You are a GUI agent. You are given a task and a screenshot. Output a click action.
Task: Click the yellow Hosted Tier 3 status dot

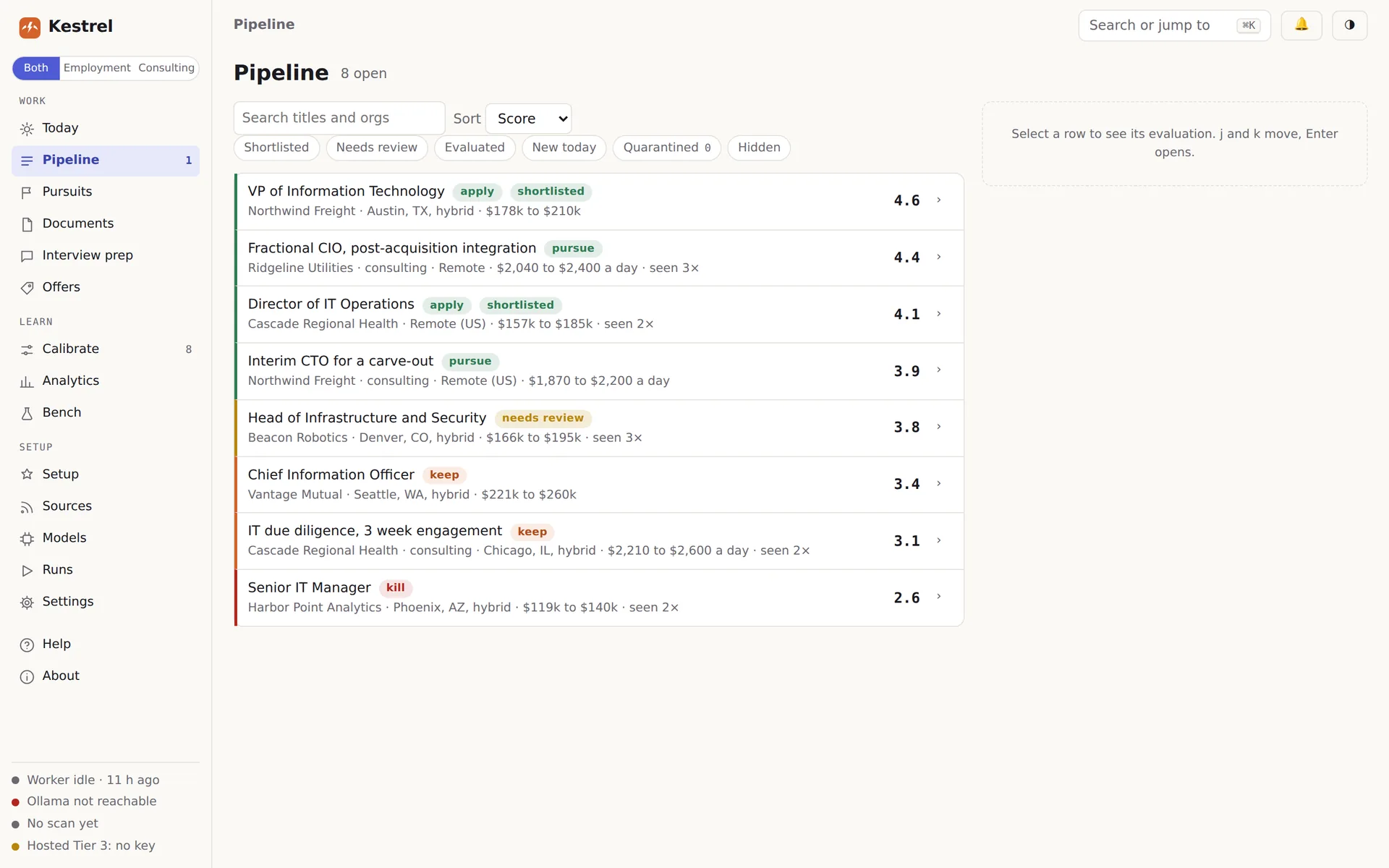(15, 846)
